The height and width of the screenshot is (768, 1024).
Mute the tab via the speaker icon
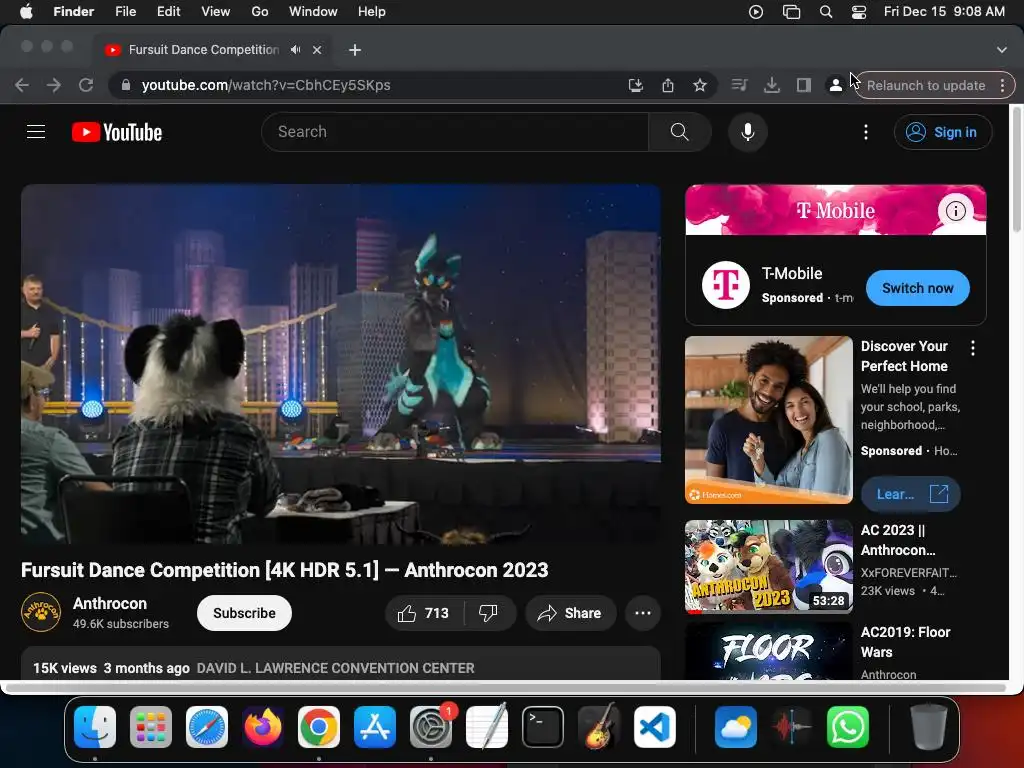[x=296, y=50]
